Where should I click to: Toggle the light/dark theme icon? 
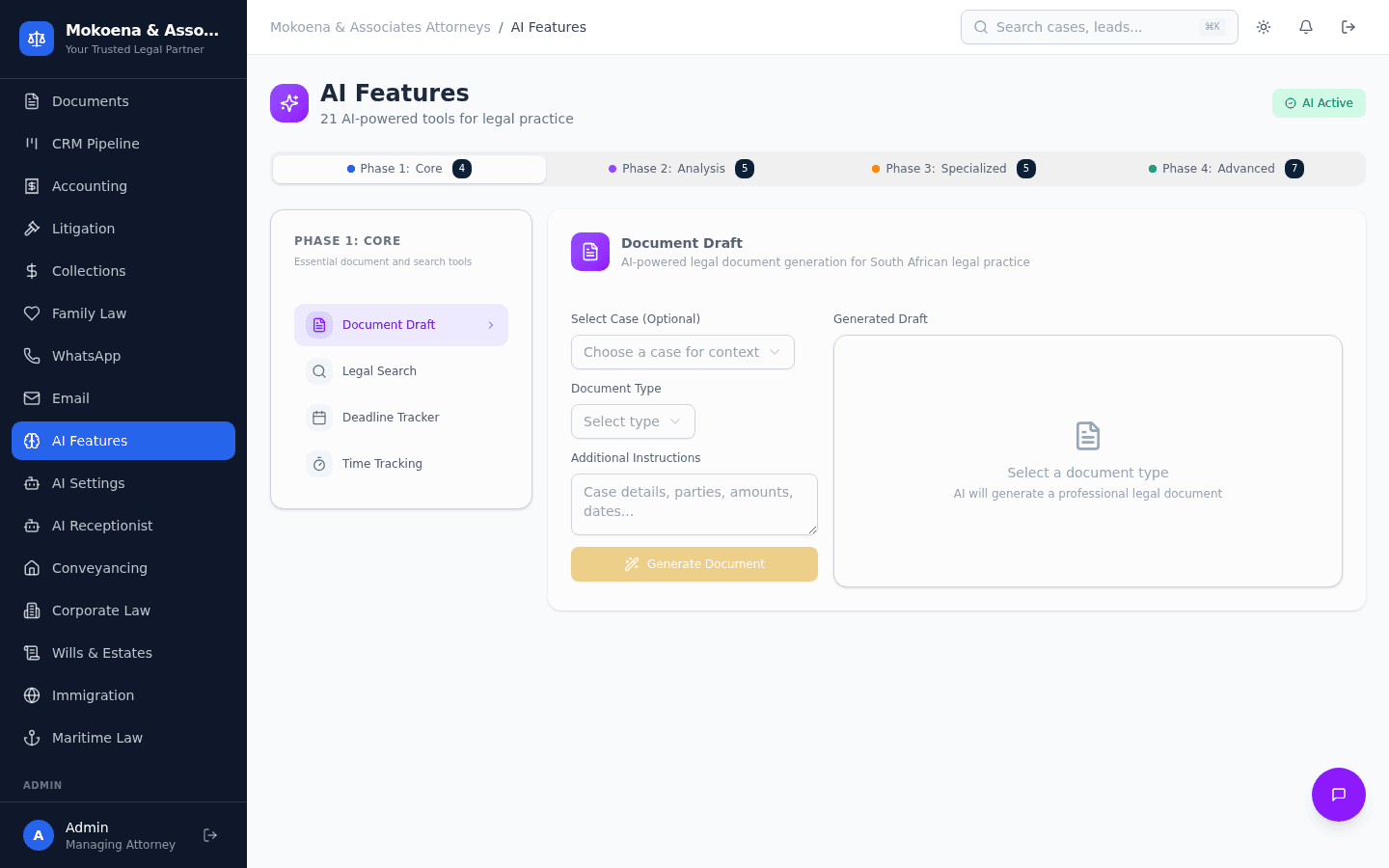(1264, 27)
